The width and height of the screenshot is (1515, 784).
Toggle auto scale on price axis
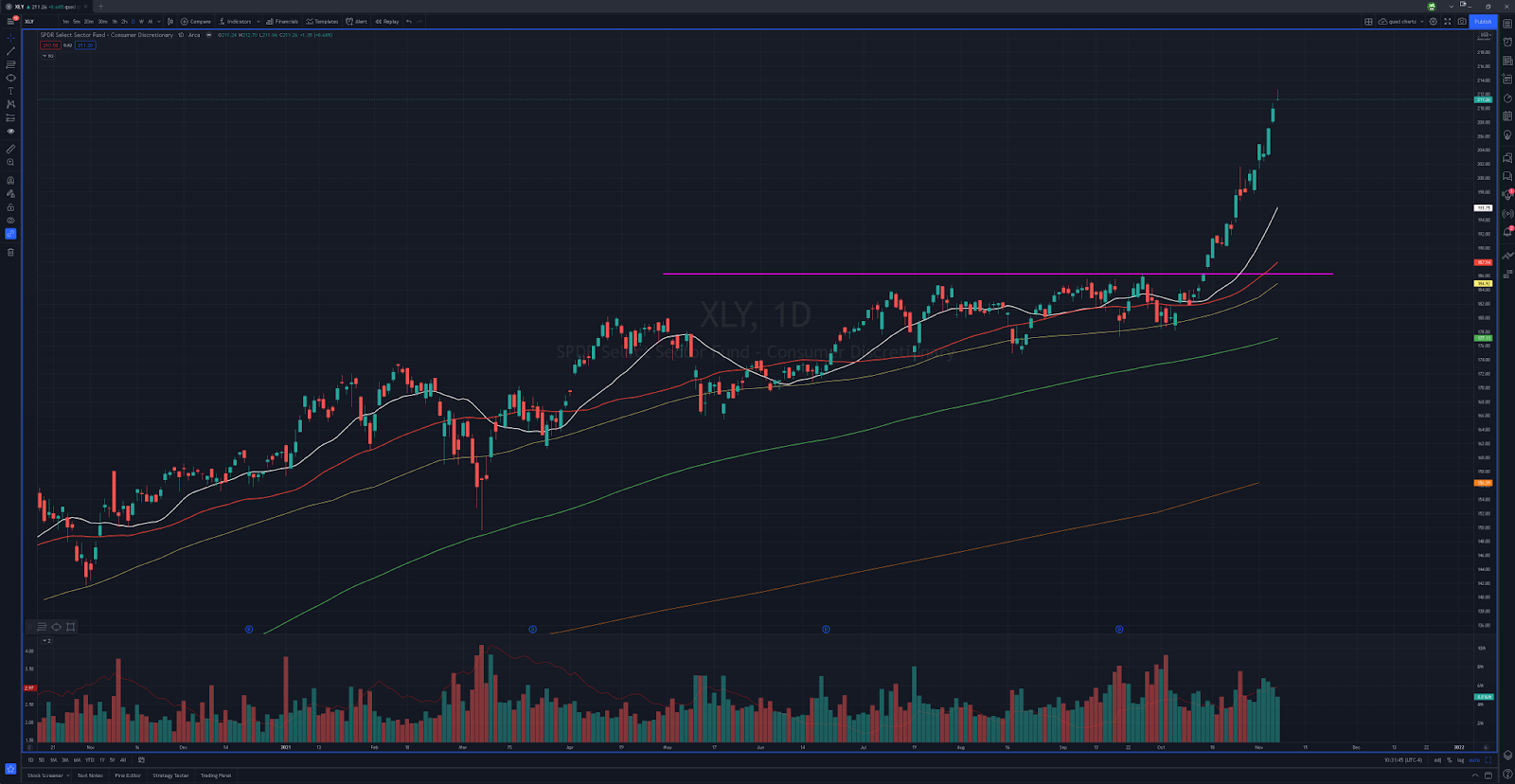pyautogui.click(x=1474, y=759)
